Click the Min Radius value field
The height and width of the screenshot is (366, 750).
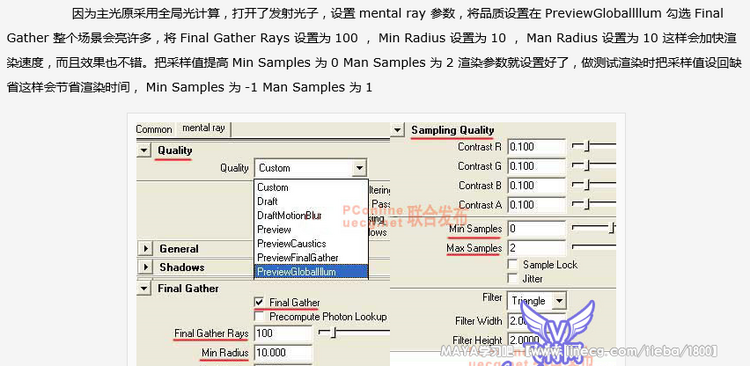click(x=283, y=353)
